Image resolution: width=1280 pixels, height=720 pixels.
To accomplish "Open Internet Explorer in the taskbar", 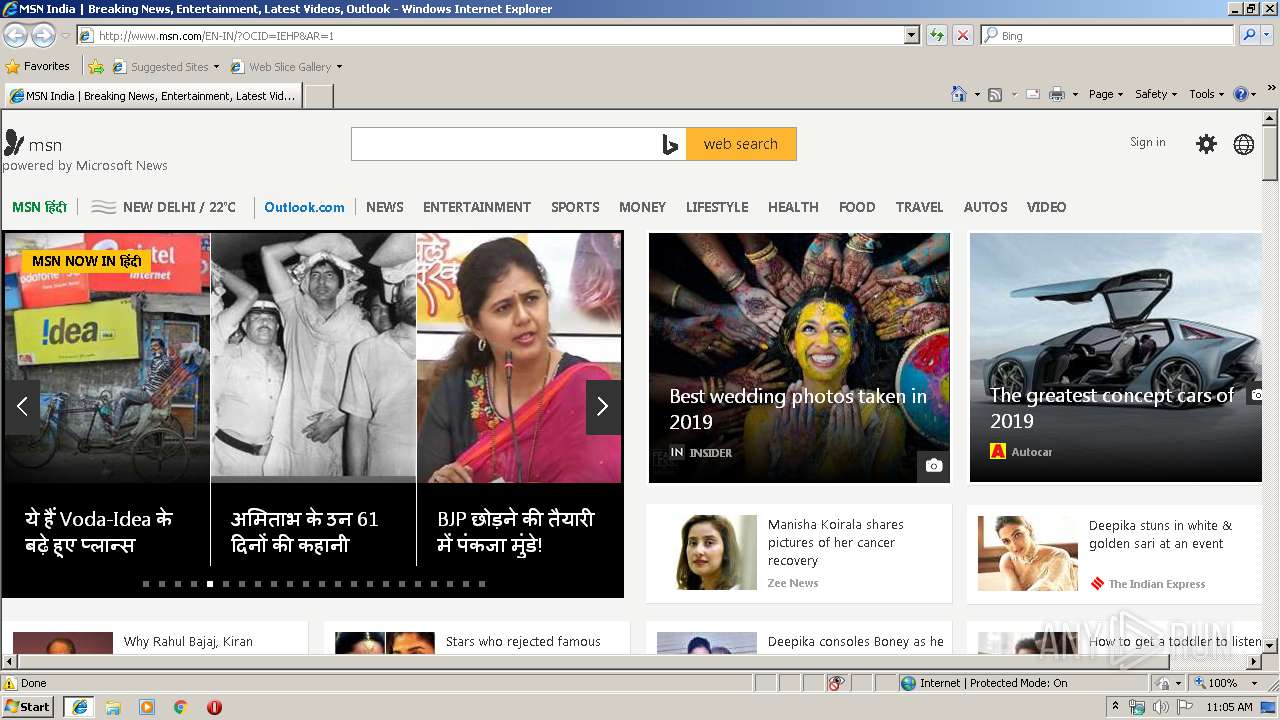I will pyautogui.click(x=80, y=707).
